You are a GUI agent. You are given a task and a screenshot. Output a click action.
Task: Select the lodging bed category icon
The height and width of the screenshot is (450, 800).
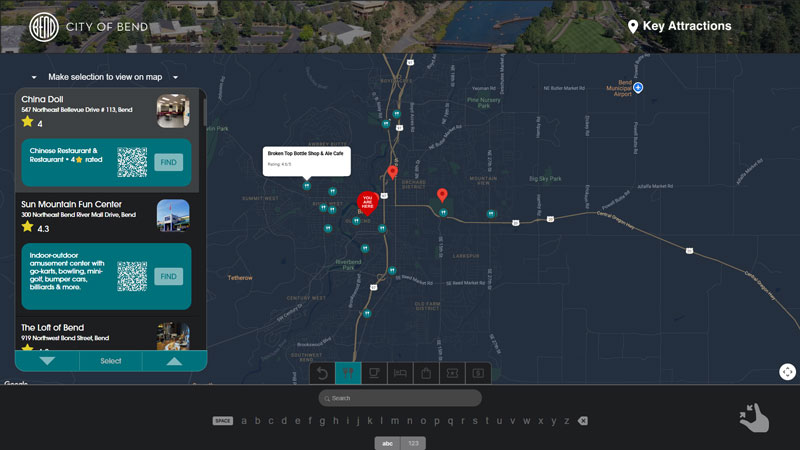[400, 373]
